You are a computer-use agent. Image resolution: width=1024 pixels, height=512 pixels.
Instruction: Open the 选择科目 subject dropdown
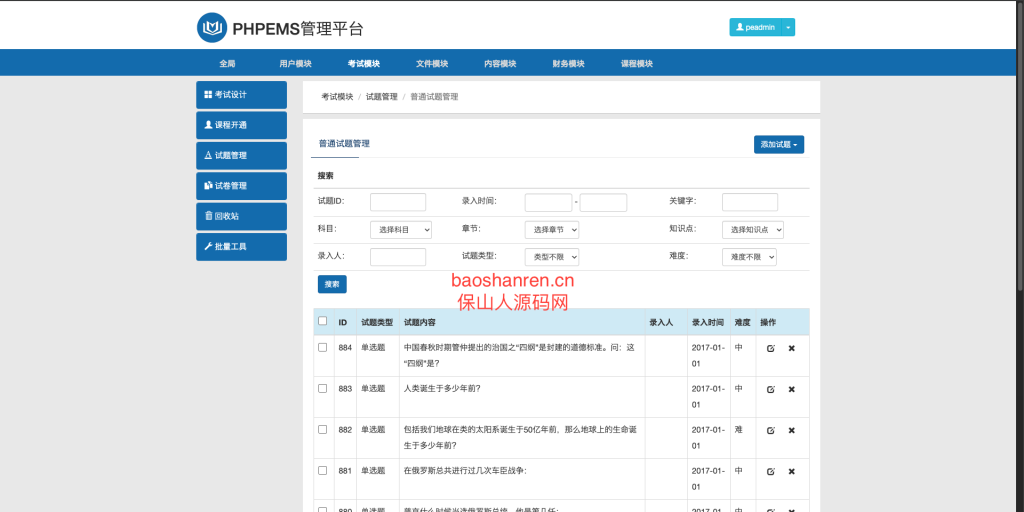[x=401, y=230]
